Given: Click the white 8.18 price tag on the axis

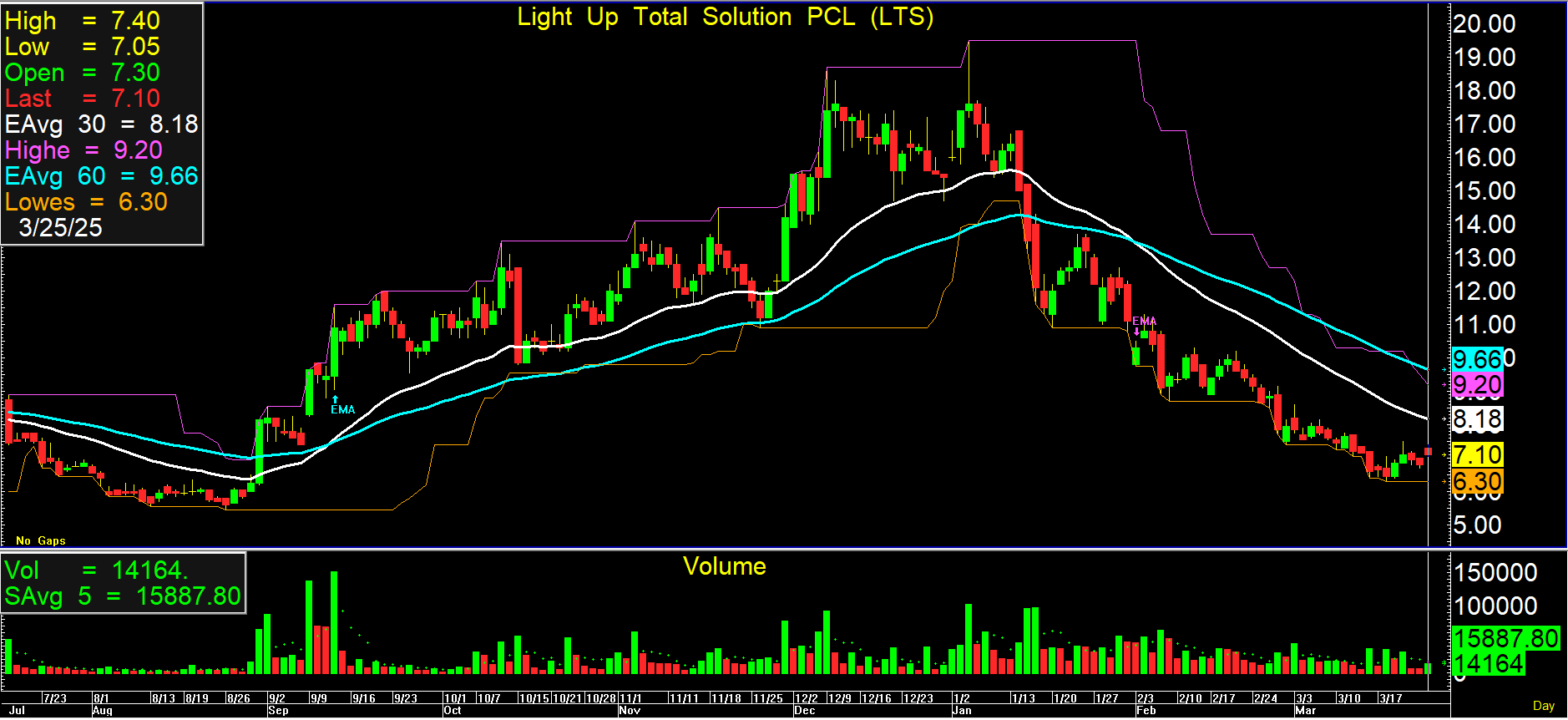Looking at the screenshot, I should point(1478,419).
